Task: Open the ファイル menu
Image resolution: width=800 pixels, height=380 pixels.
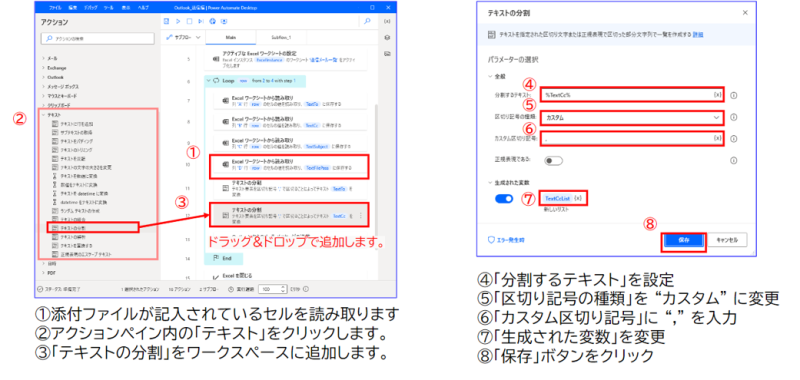Action: (55, 8)
